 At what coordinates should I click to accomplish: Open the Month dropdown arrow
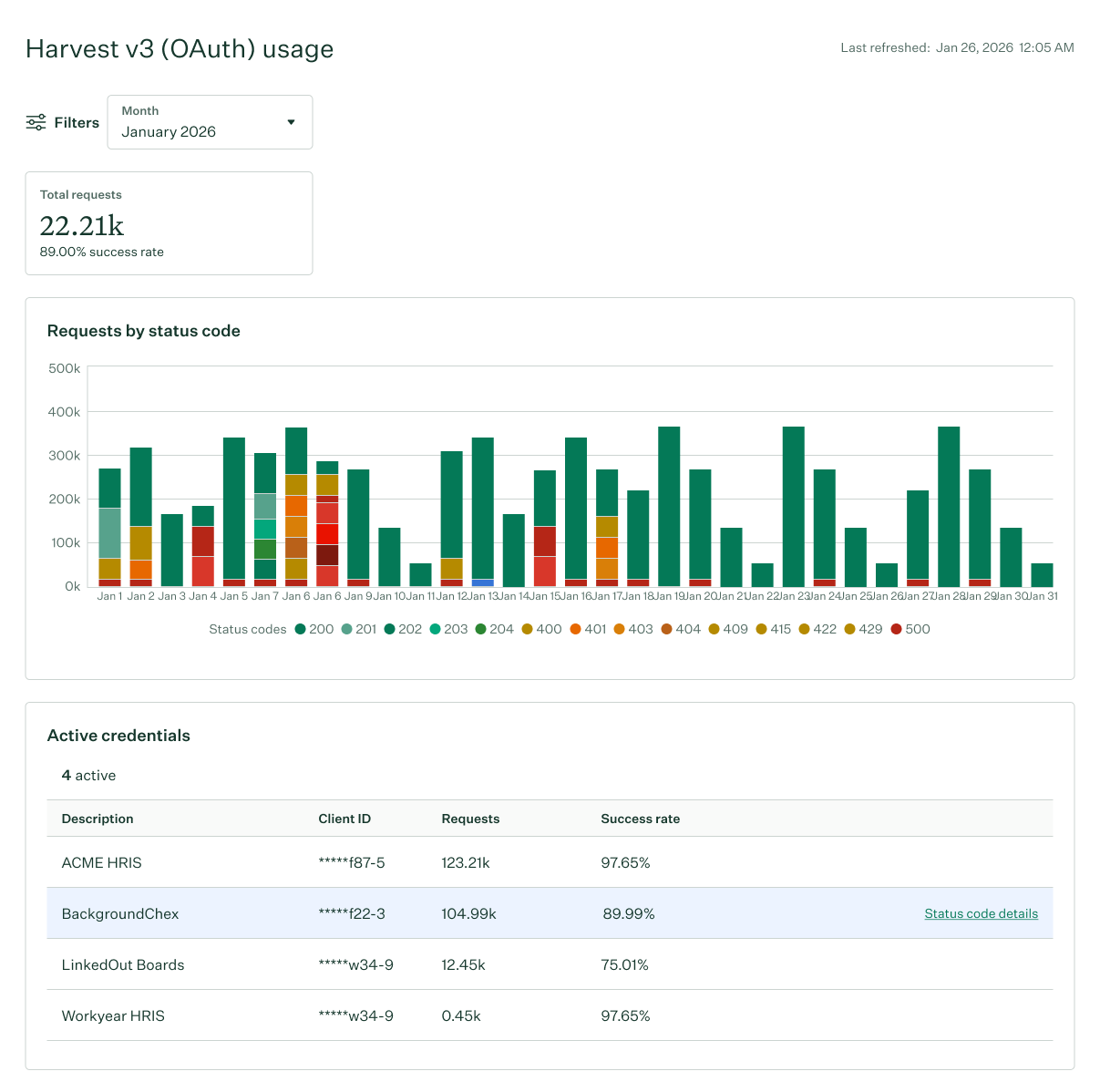[x=291, y=122]
